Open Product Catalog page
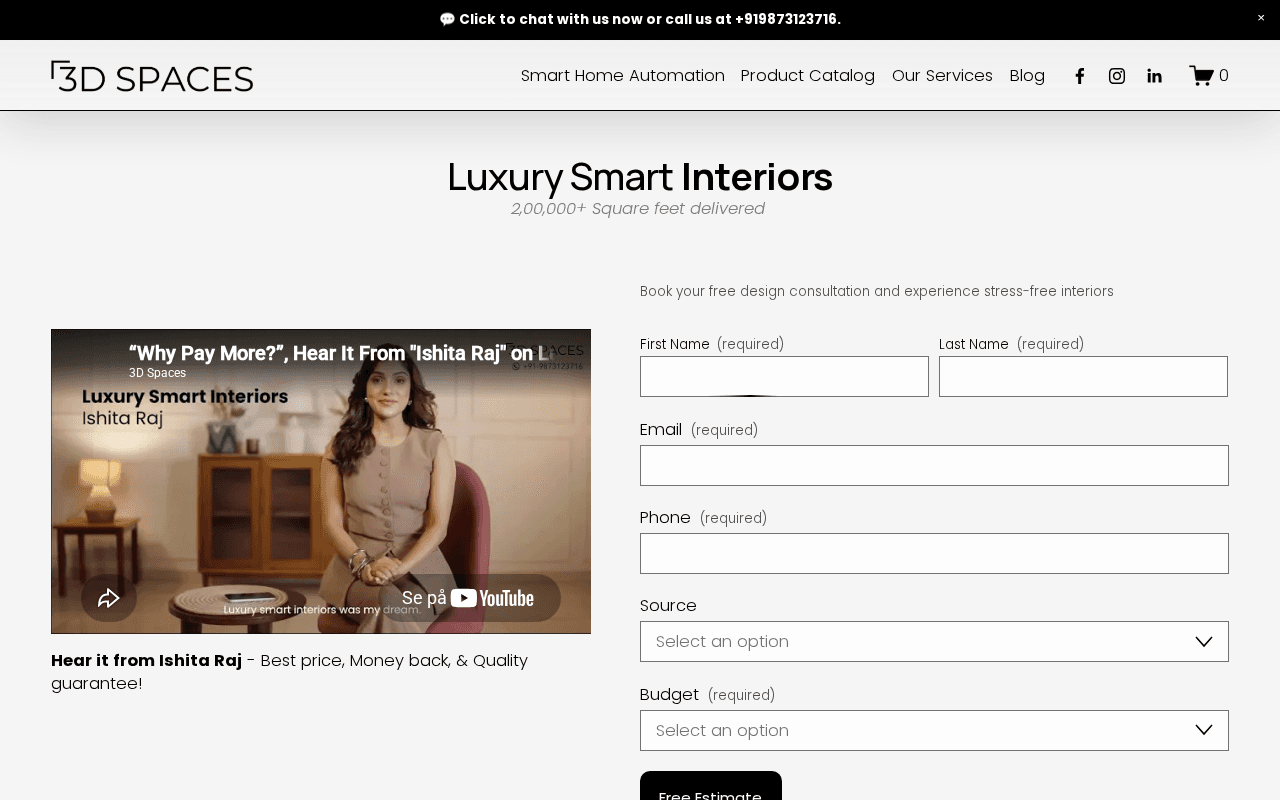This screenshot has height=800, width=1280. click(x=808, y=76)
